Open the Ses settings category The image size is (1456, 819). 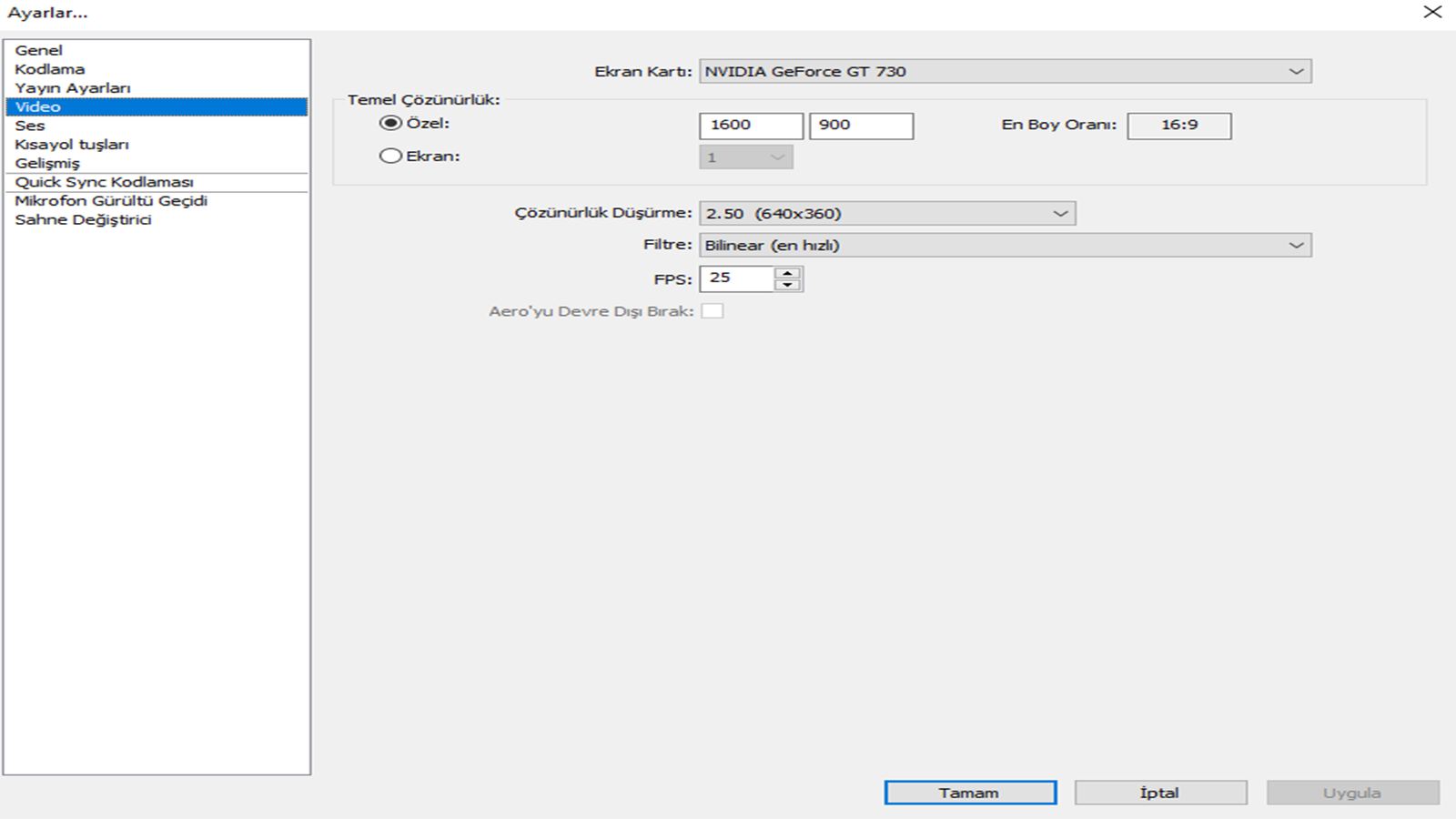157,126
